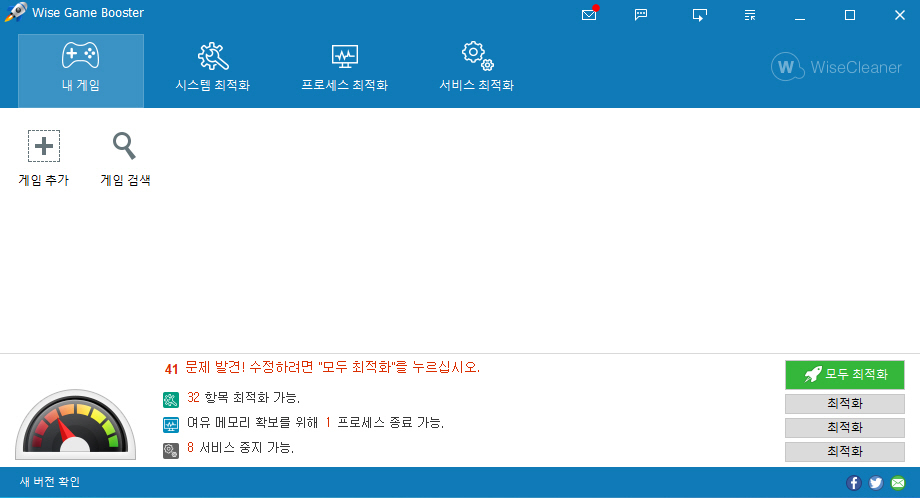Open the Facebook icon in the footer
The image size is (920, 498).
tap(854, 483)
